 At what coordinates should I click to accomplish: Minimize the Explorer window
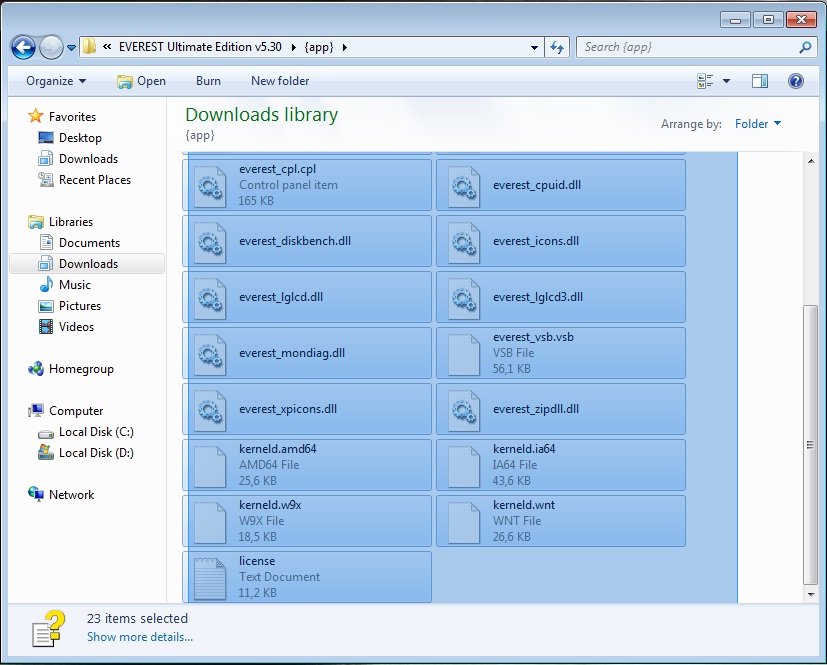click(735, 20)
